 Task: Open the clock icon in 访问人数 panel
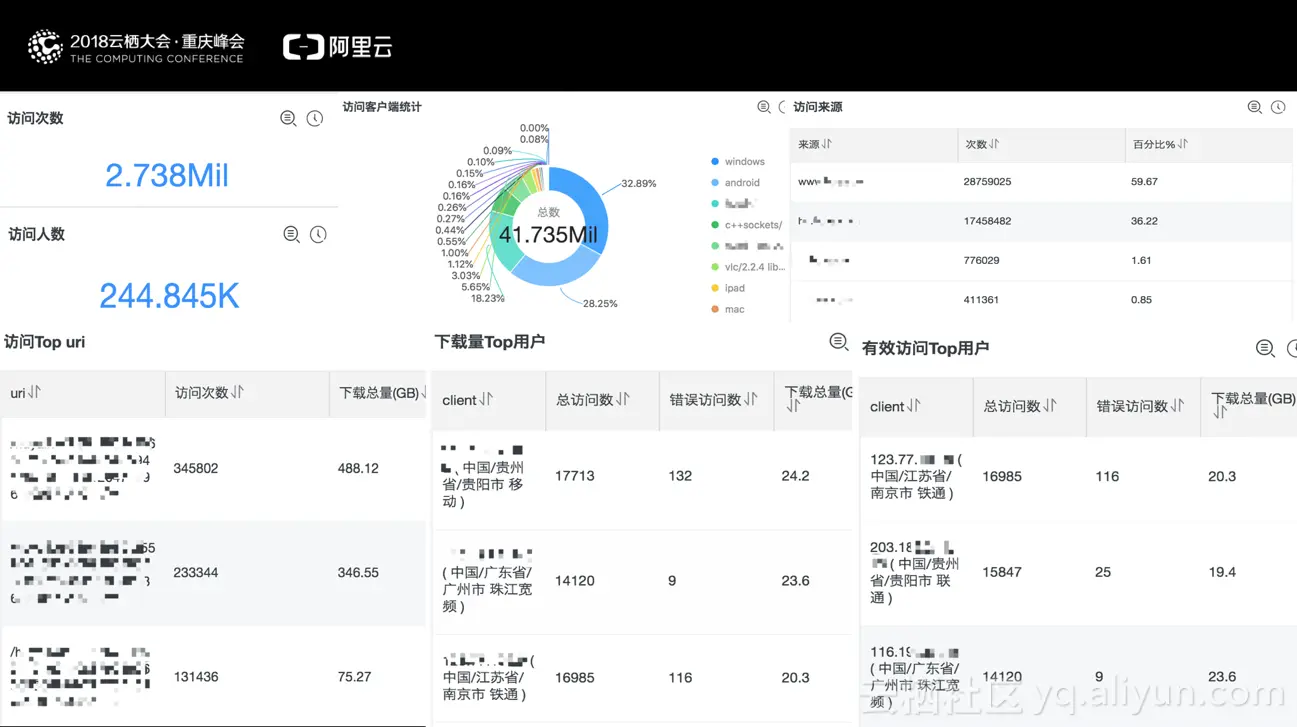pyautogui.click(x=318, y=234)
